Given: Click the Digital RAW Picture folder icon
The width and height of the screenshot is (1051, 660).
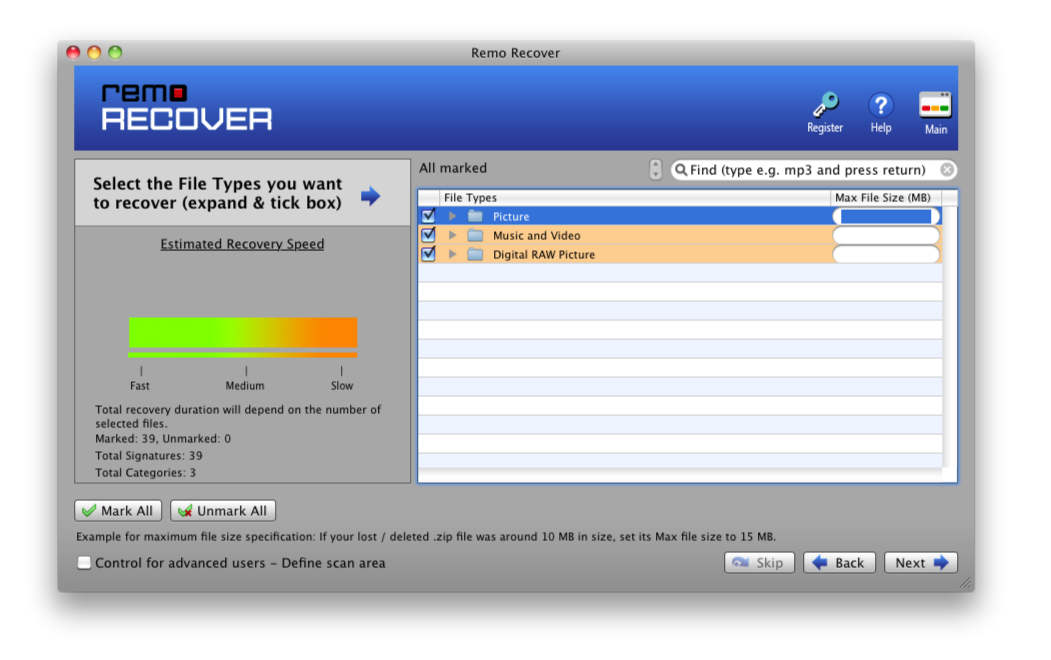Looking at the screenshot, I should (475, 255).
